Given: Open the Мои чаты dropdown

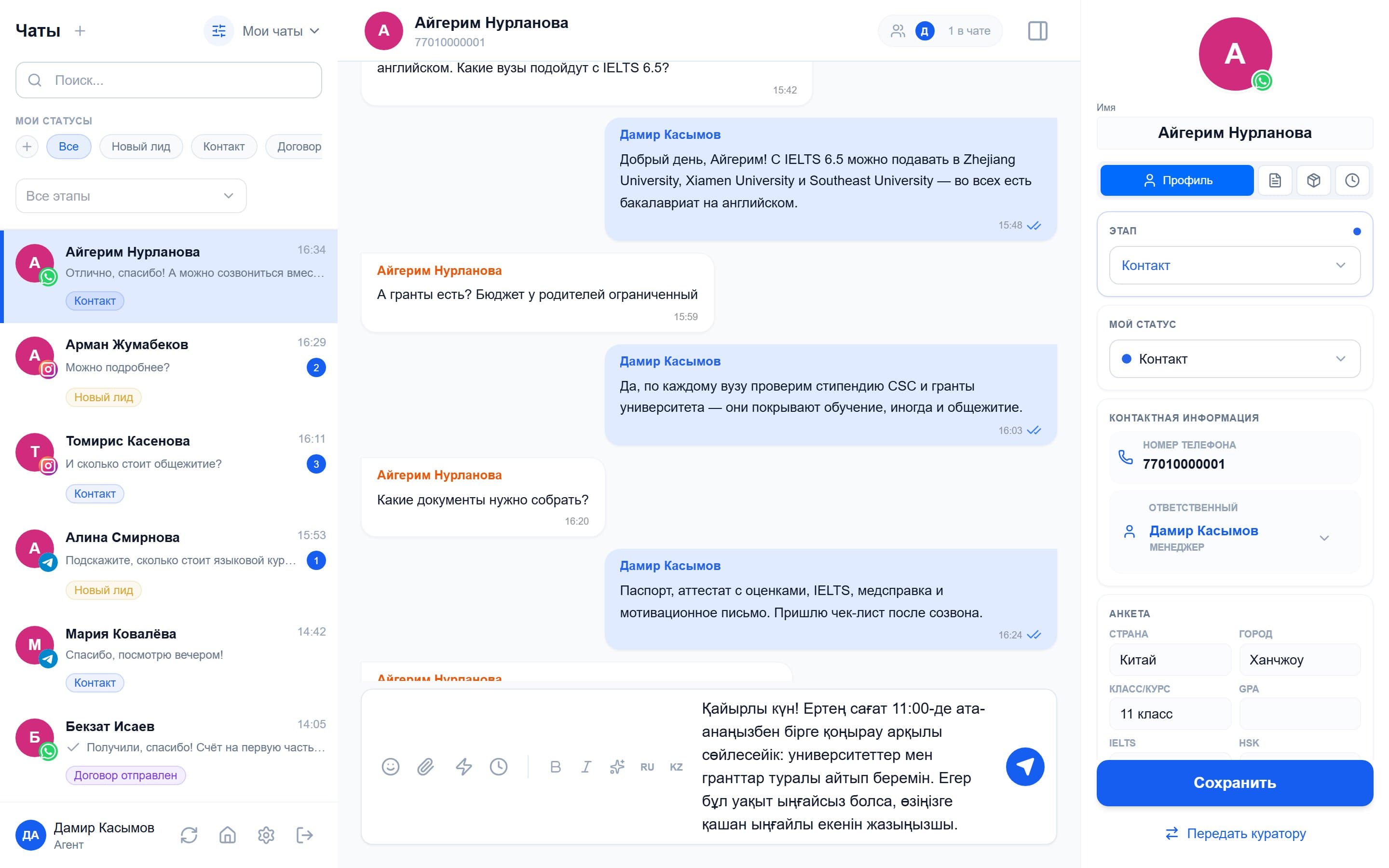Looking at the screenshot, I should click(x=281, y=31).
